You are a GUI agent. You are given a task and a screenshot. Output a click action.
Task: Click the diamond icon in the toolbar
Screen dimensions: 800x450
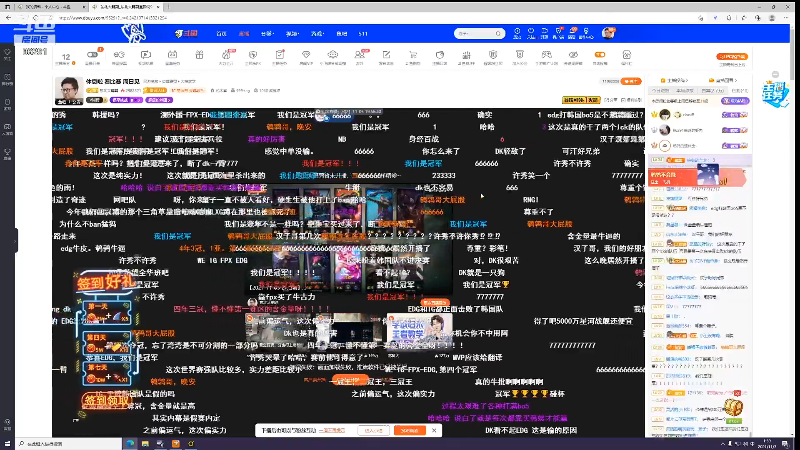pyautogui.click(x=306, y=55)
